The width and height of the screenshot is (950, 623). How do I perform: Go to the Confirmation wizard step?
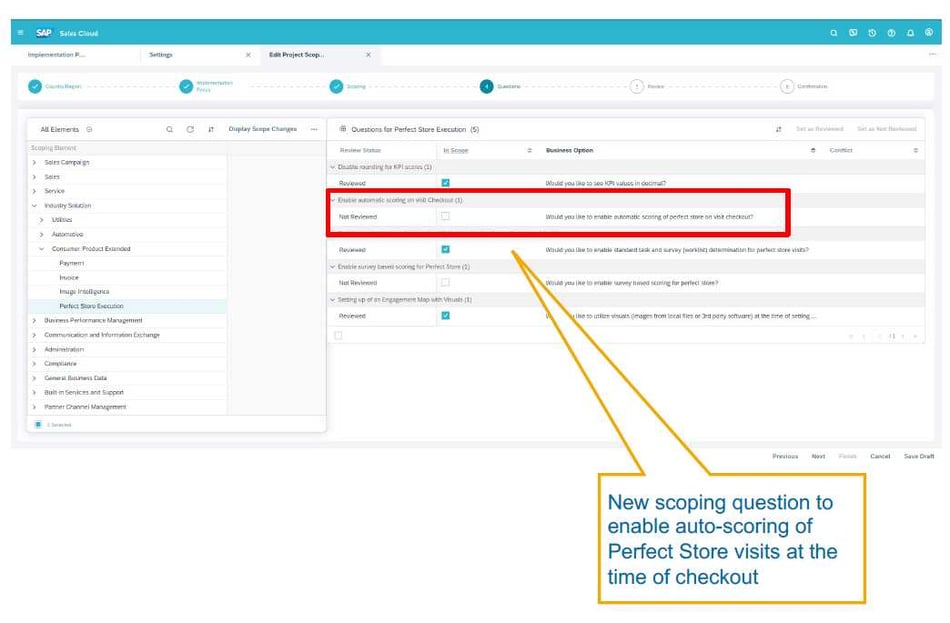coord(787,86)
